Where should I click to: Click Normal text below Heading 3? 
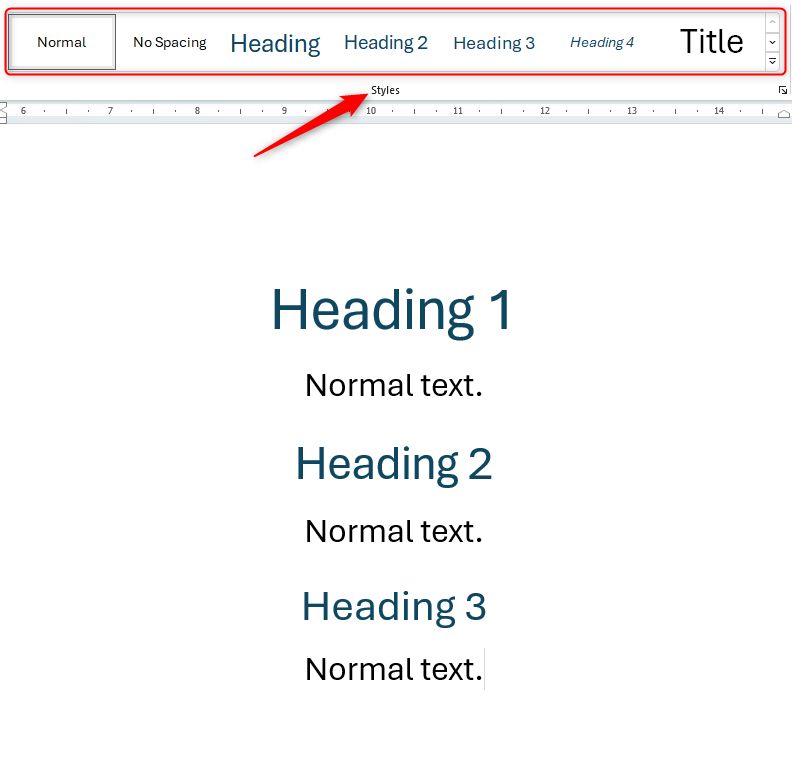394,669
